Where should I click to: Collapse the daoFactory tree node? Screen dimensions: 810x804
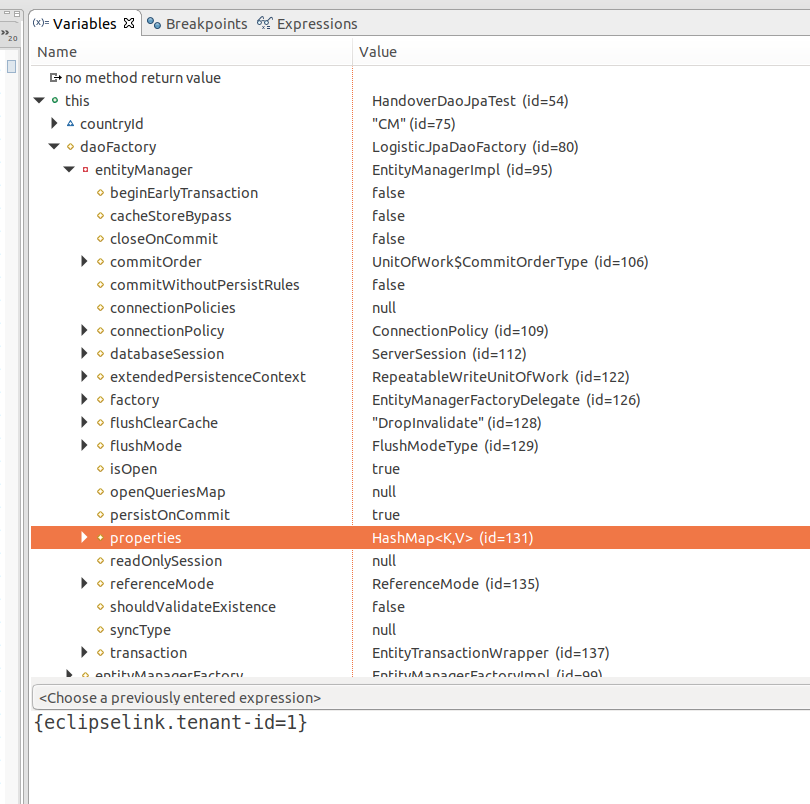(53, 146)
